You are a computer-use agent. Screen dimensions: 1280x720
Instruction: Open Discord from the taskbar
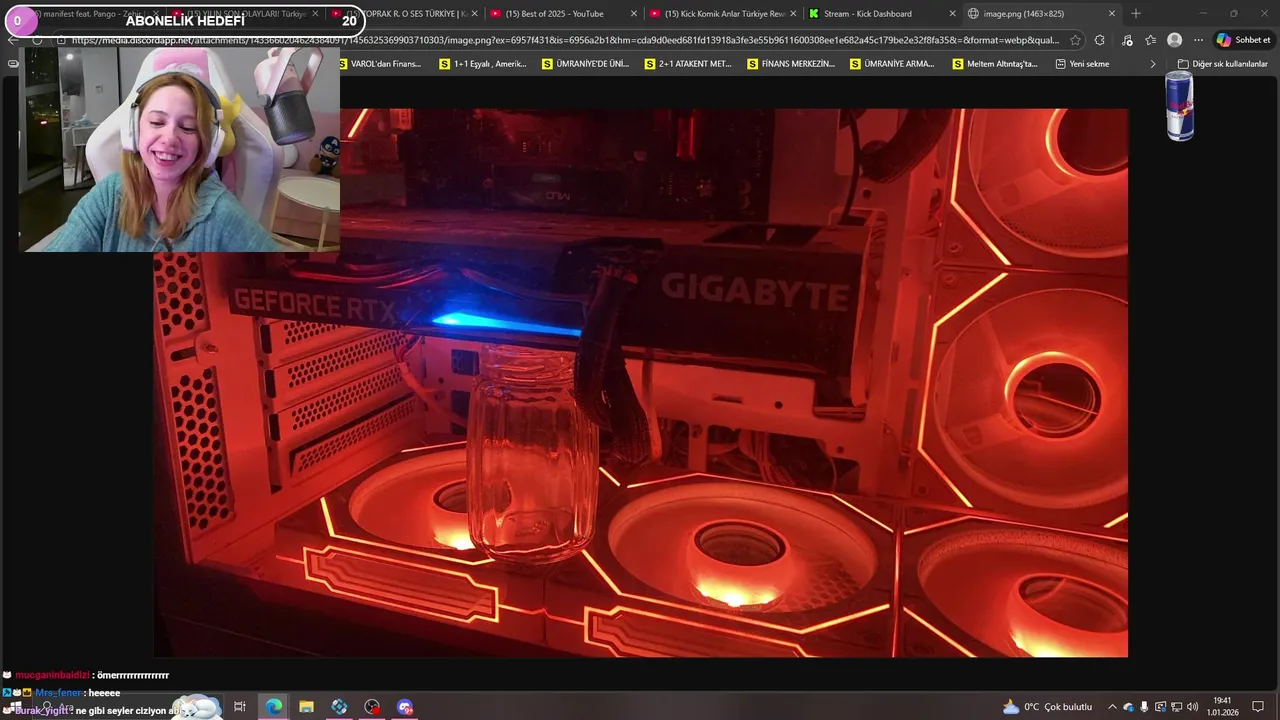[405, 707]
